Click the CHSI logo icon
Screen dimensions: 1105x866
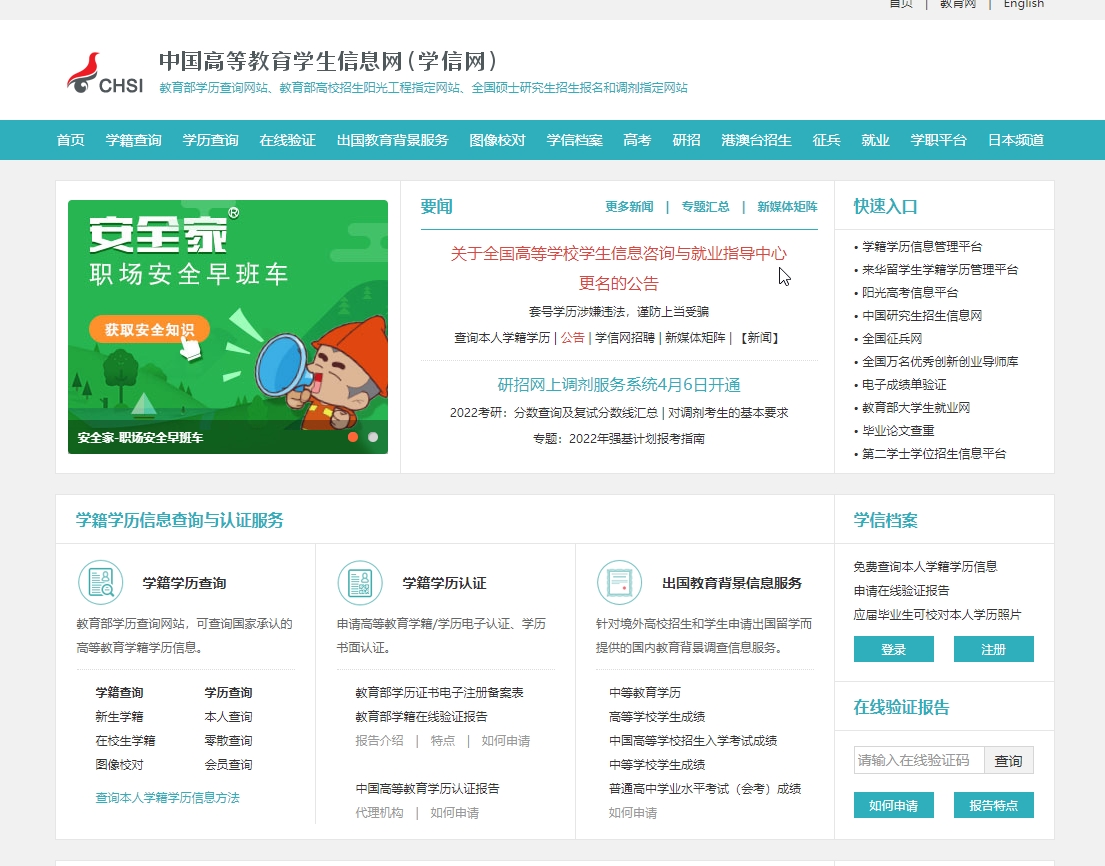click(x=105, y=73)
